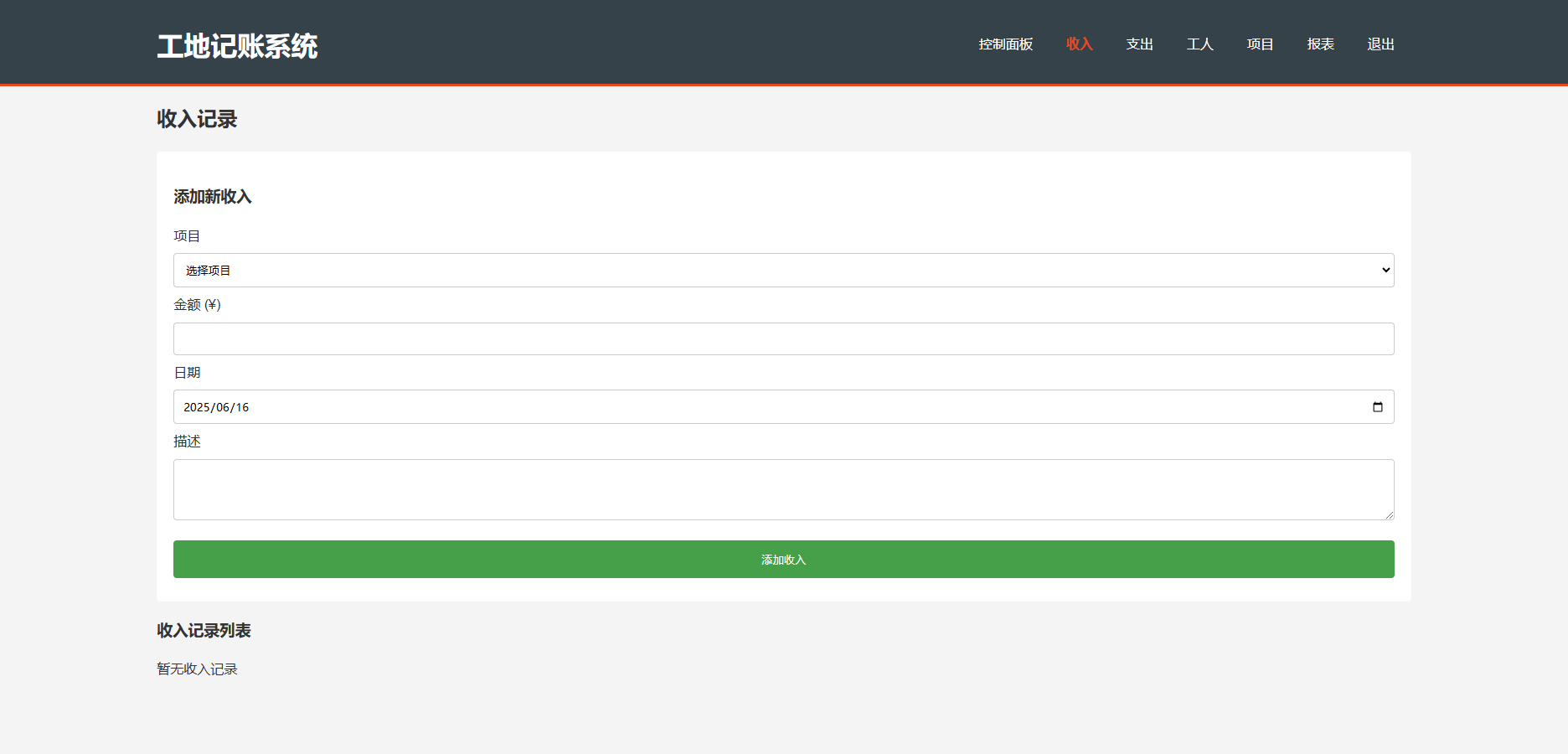Open the 支出 expenses page
1568x754 pixels.
pos(1139,44)
